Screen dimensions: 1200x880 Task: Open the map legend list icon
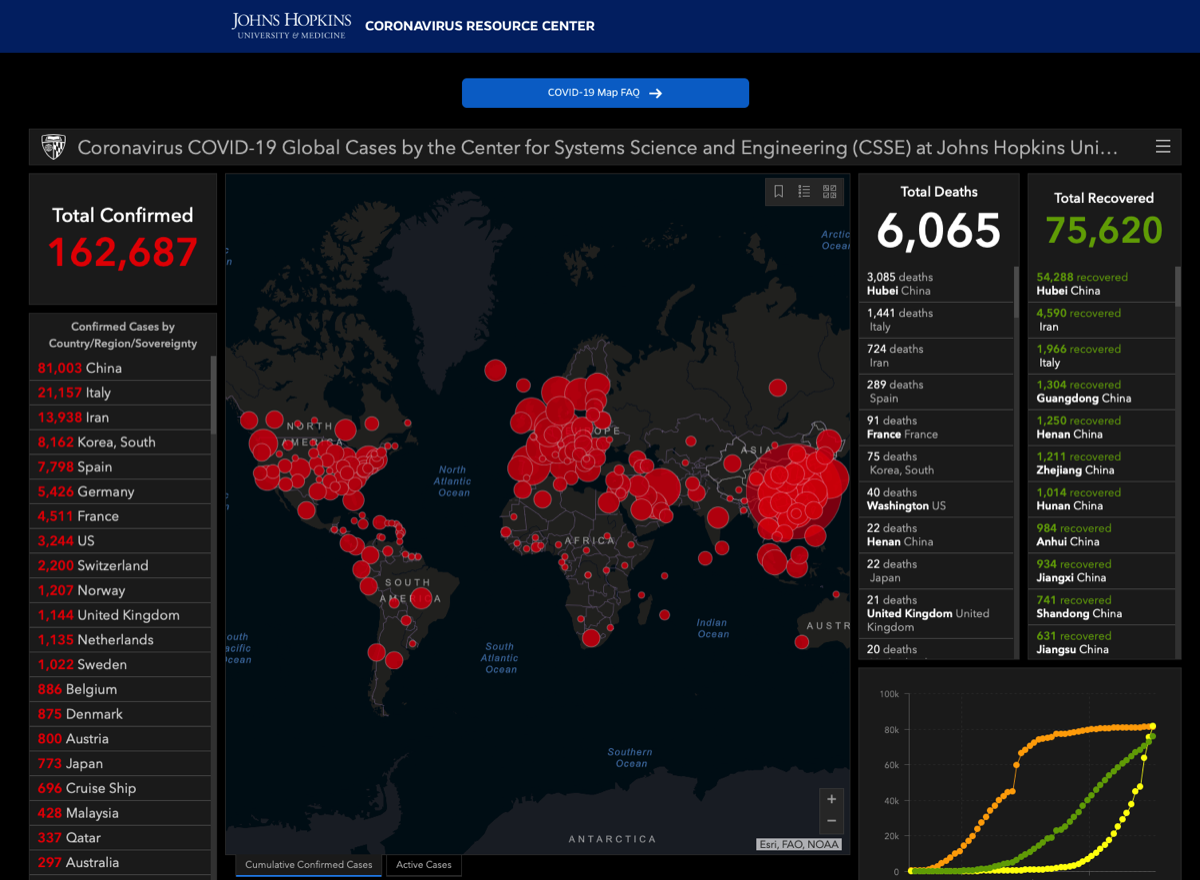pos(804,192)
